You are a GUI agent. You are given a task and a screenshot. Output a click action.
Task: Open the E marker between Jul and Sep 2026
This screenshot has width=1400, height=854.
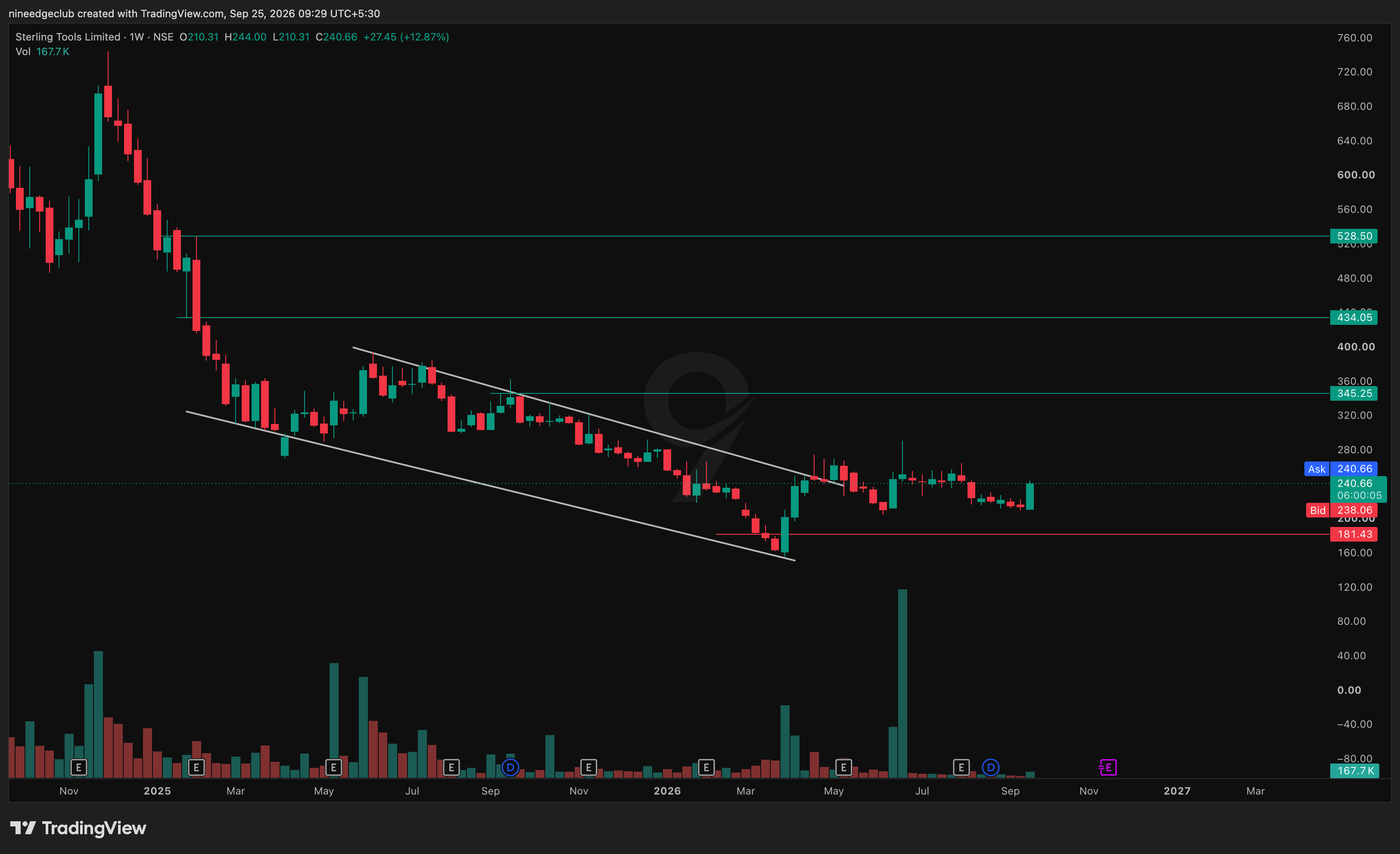[961, 768]
